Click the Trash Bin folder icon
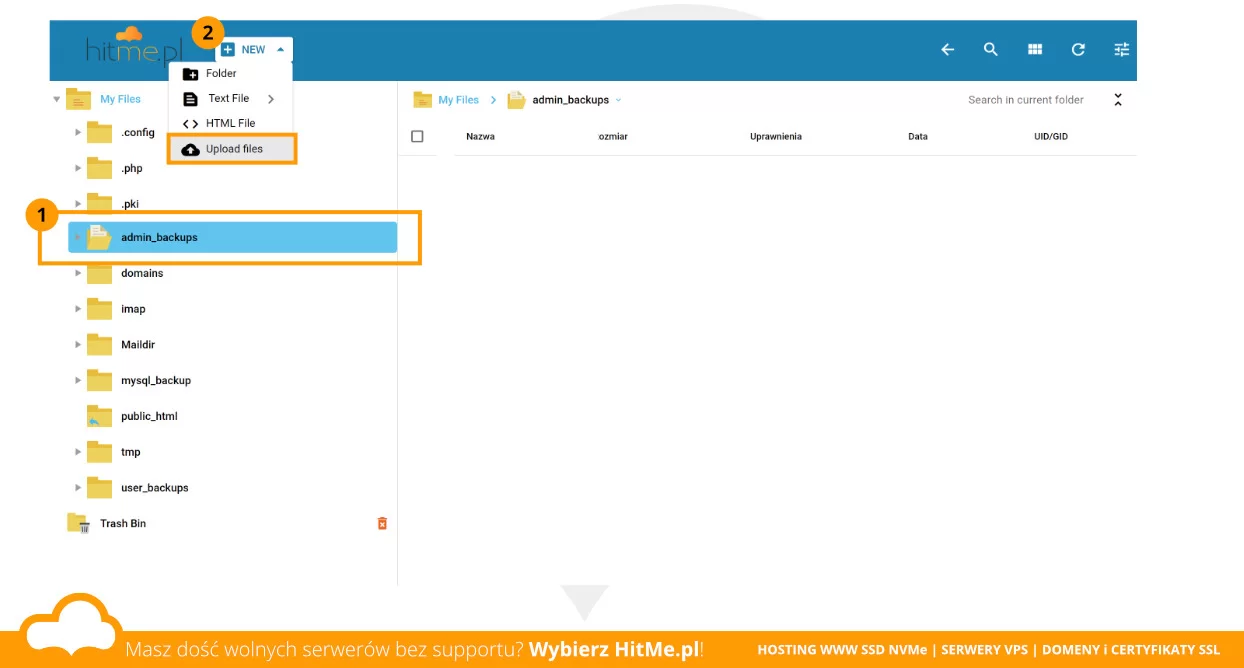Image resolution: width=1244 pixels, height=668 pixels. coord(78,523)
